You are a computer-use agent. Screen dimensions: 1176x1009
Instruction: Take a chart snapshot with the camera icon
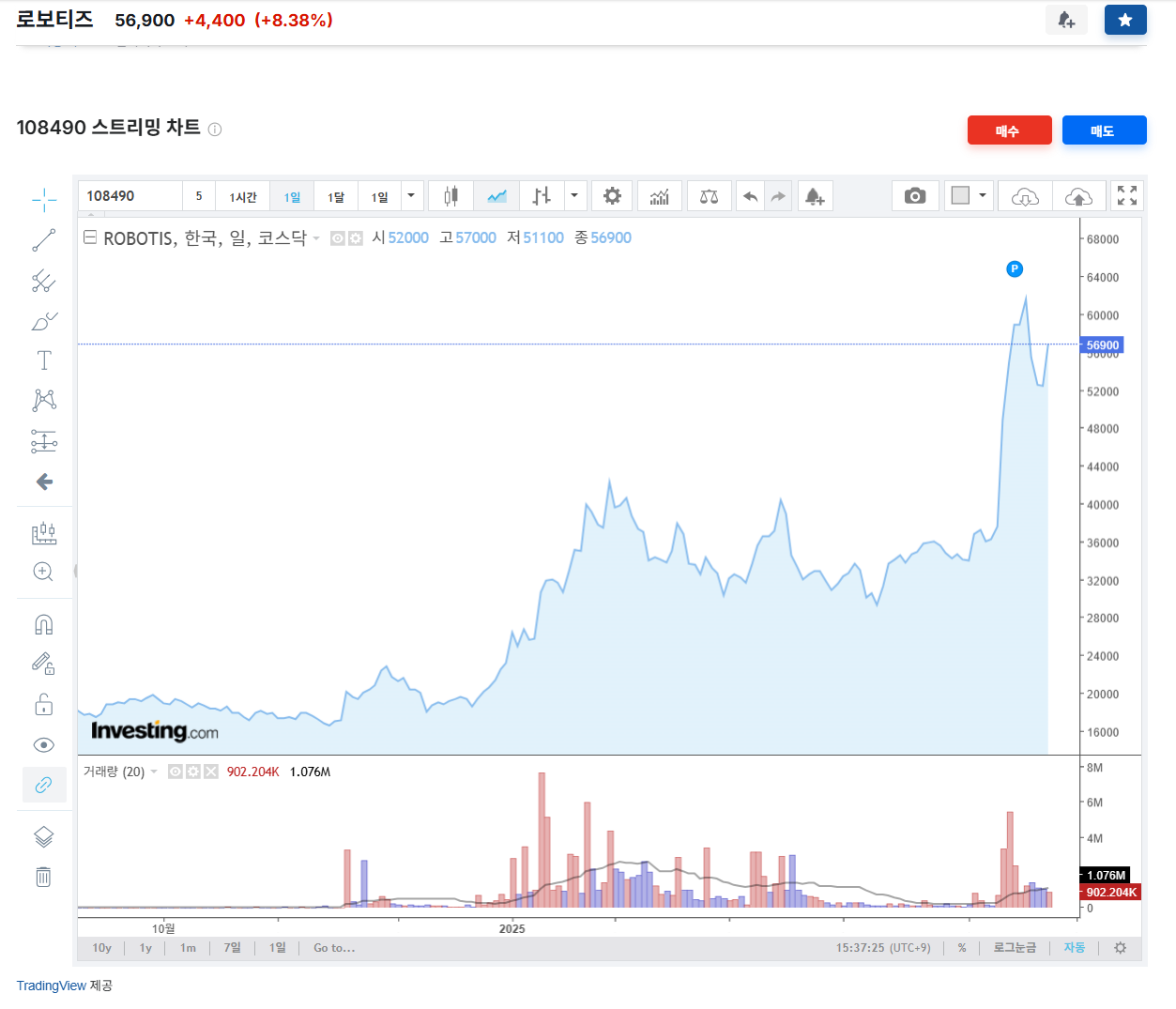[915, 195]
